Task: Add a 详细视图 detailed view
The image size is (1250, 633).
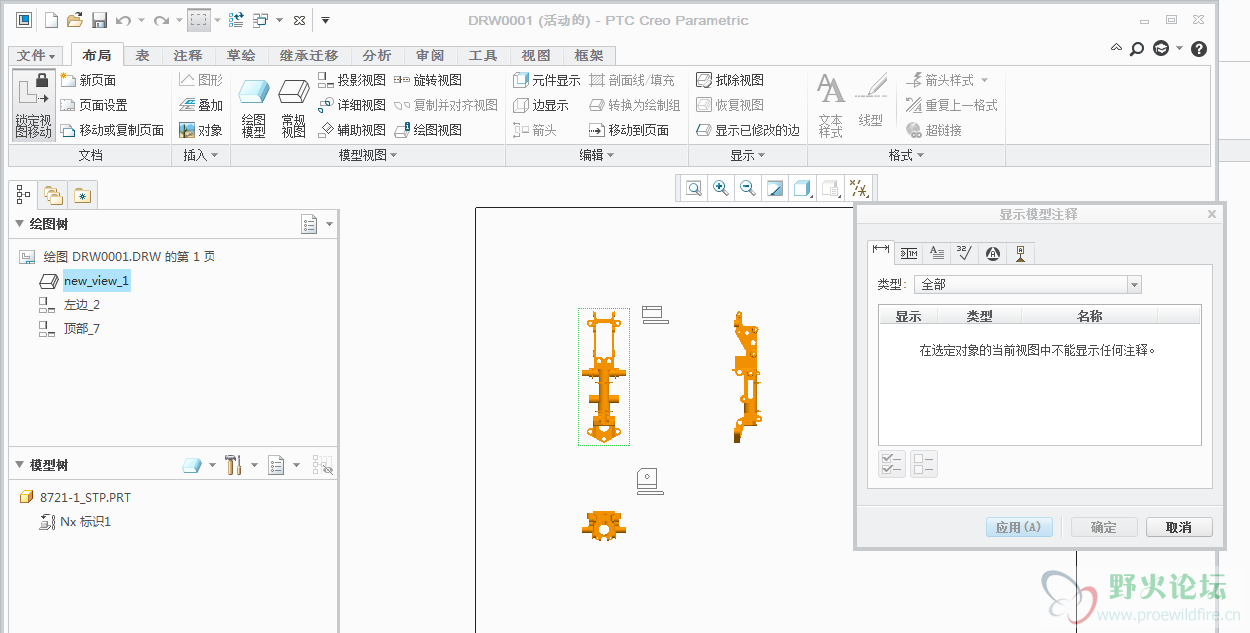Action: [352, 105]
